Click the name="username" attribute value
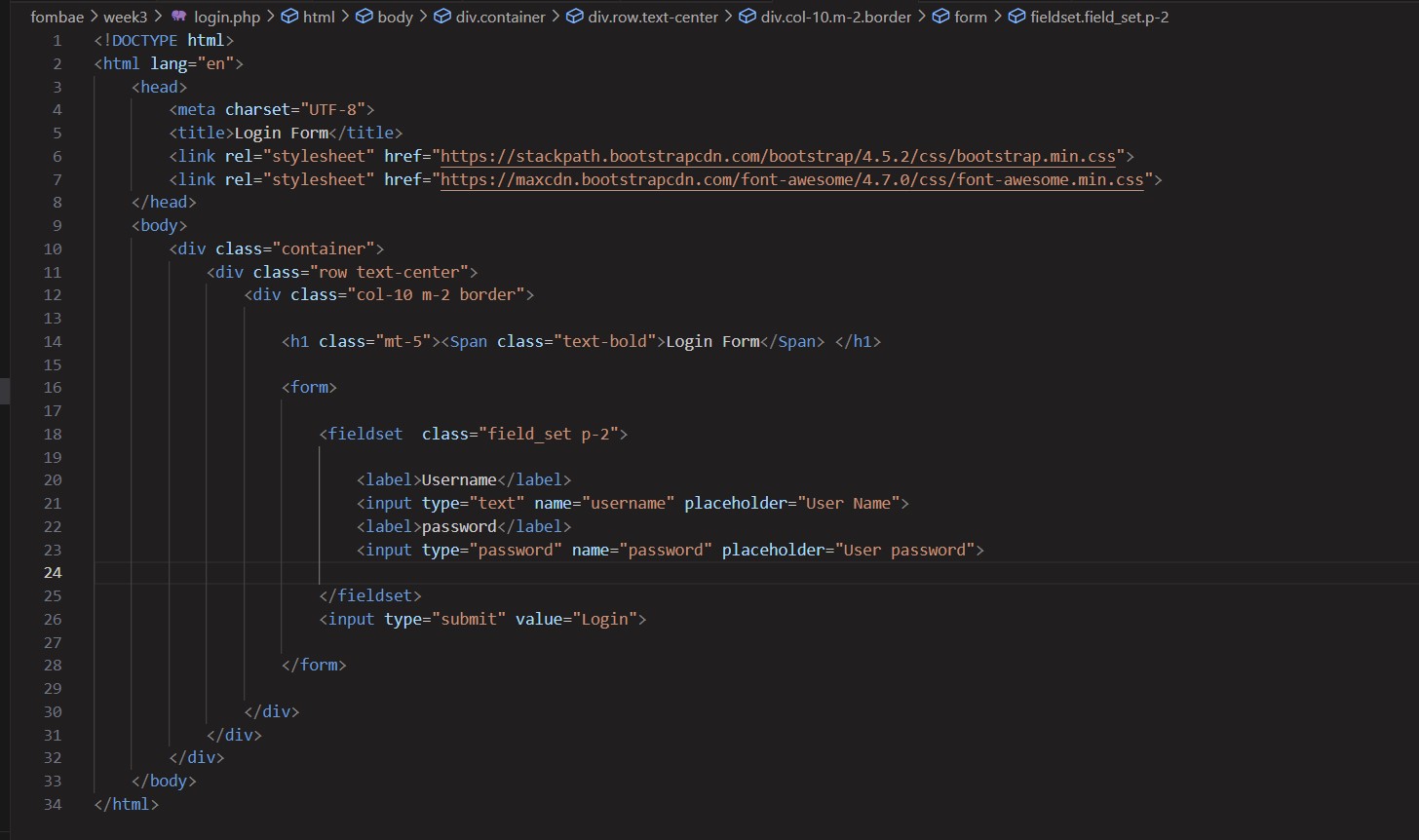1419x840 pixels. click(629, 503)
